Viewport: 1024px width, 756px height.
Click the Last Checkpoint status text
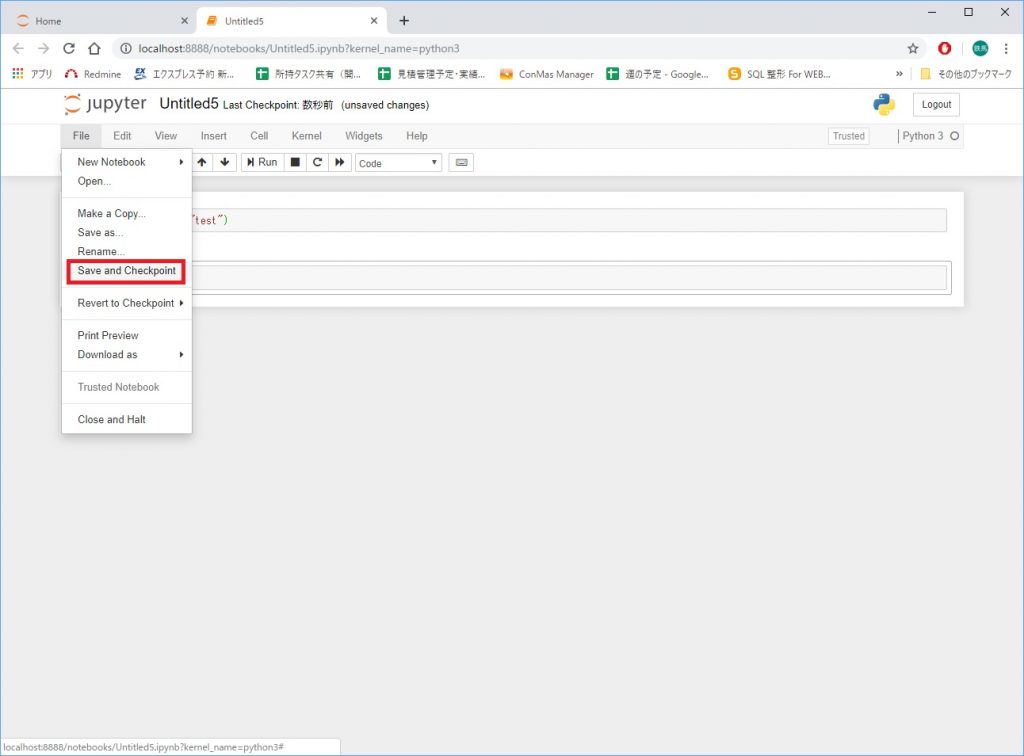(x=278, y=105)
